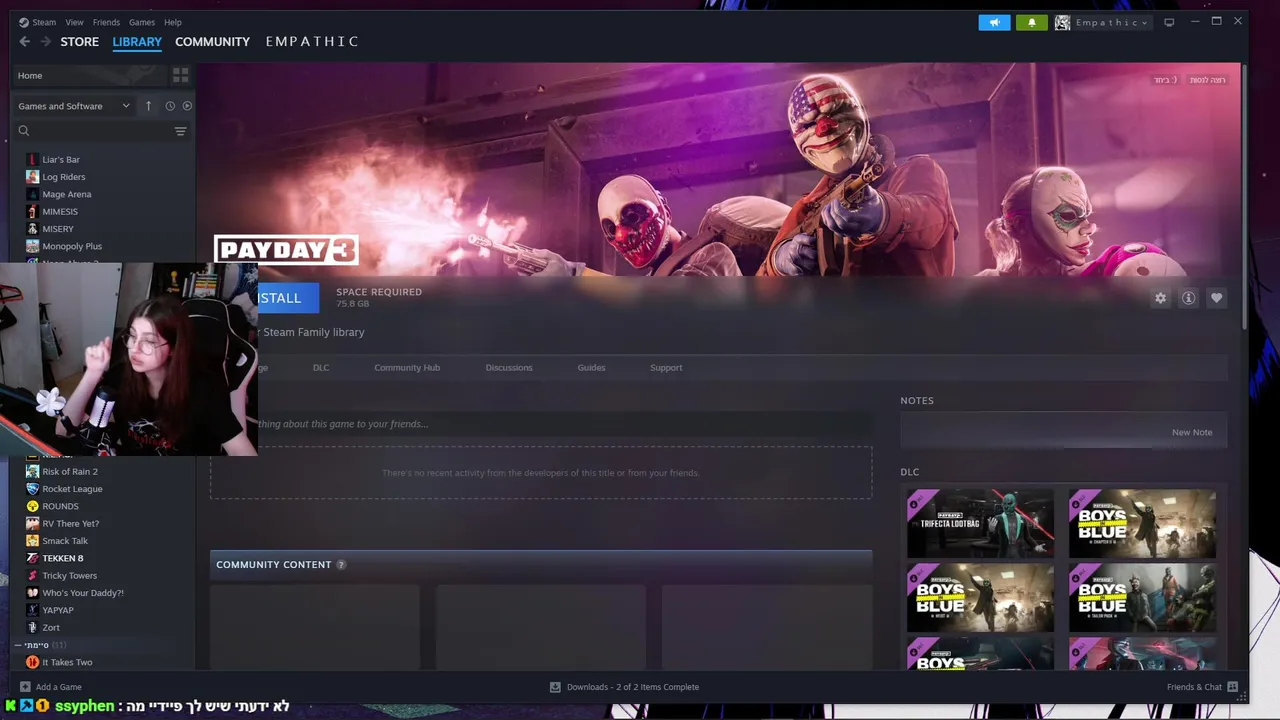Open the DLC tab of PAYDAY 3
Viewport: 1280px width, 720px height.
[321, 368]
